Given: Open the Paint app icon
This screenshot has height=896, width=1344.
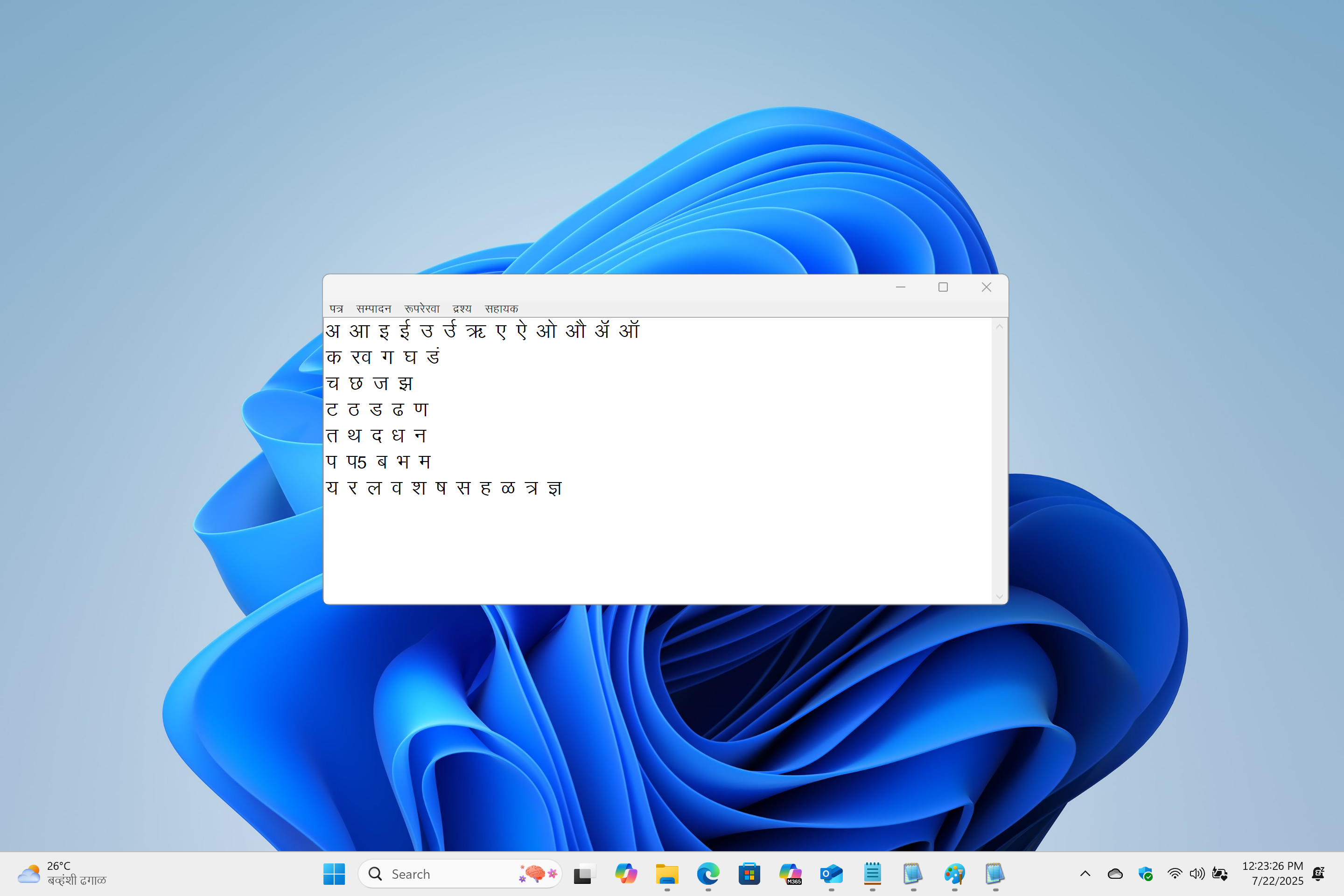Looking at the screenshot, I should [x=954, y=874].
